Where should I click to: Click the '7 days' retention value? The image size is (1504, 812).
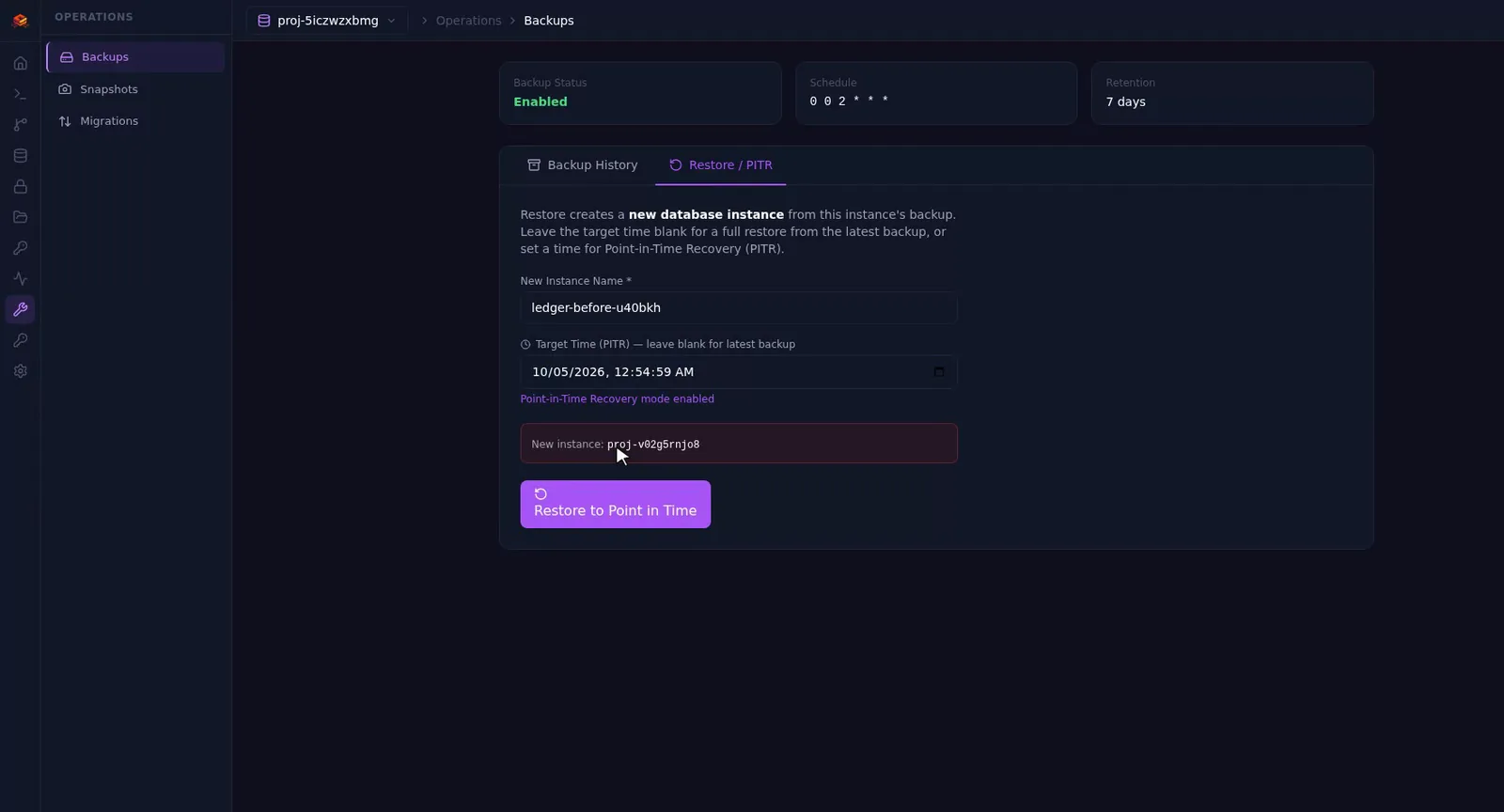(x=1125, y=101)
